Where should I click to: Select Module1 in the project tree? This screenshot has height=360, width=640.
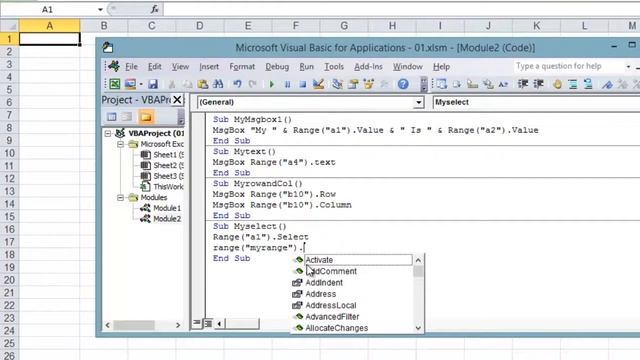pos(167,208)
